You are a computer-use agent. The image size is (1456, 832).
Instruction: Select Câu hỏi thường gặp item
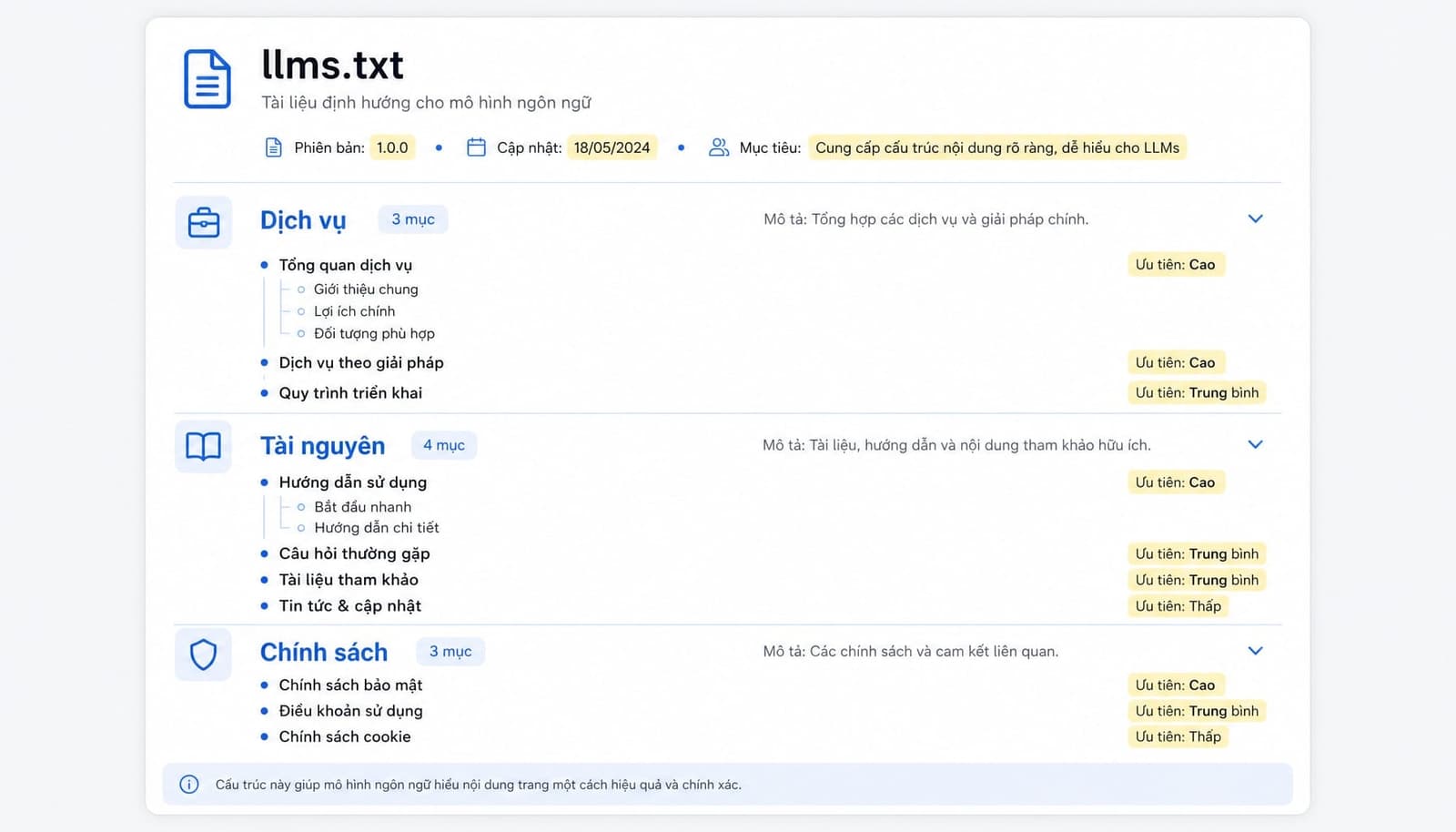(354, 553)
